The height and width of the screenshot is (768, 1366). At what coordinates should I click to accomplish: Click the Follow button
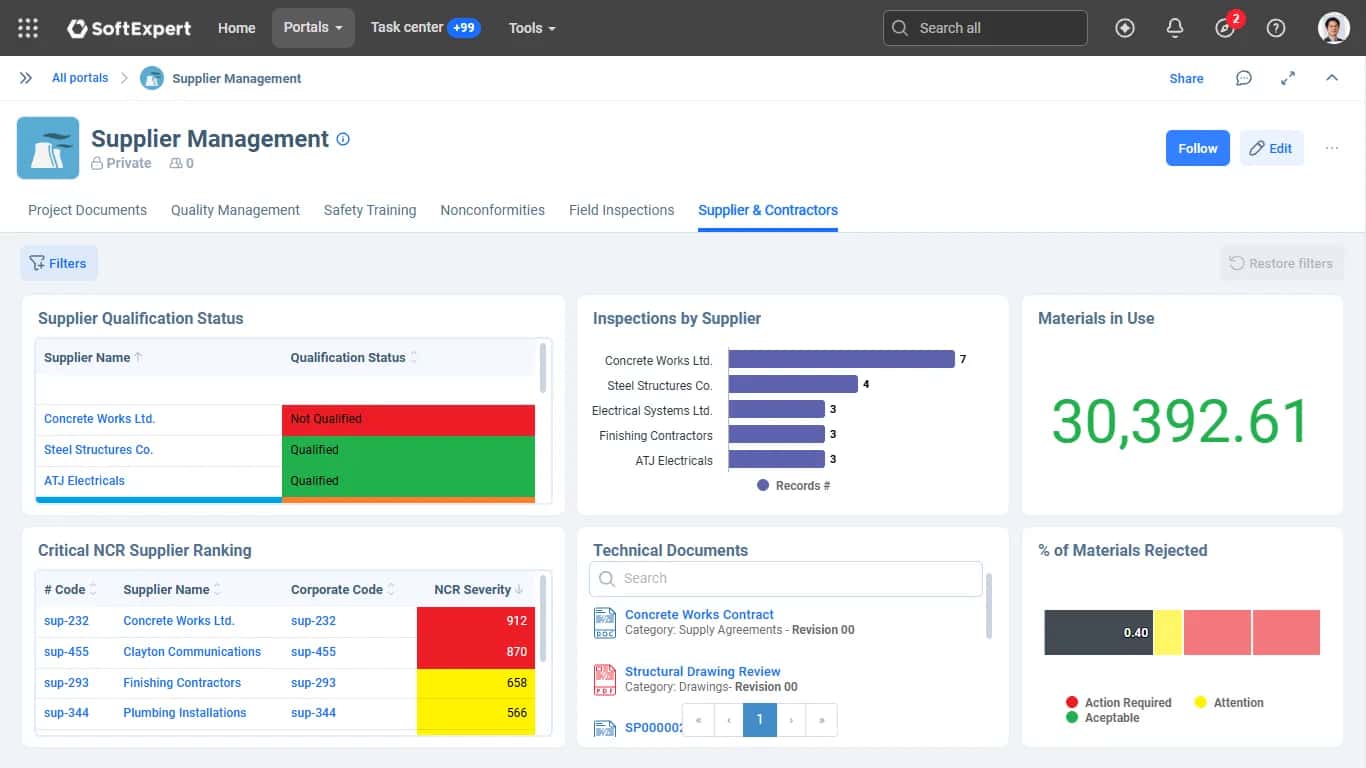(1198, 148)
